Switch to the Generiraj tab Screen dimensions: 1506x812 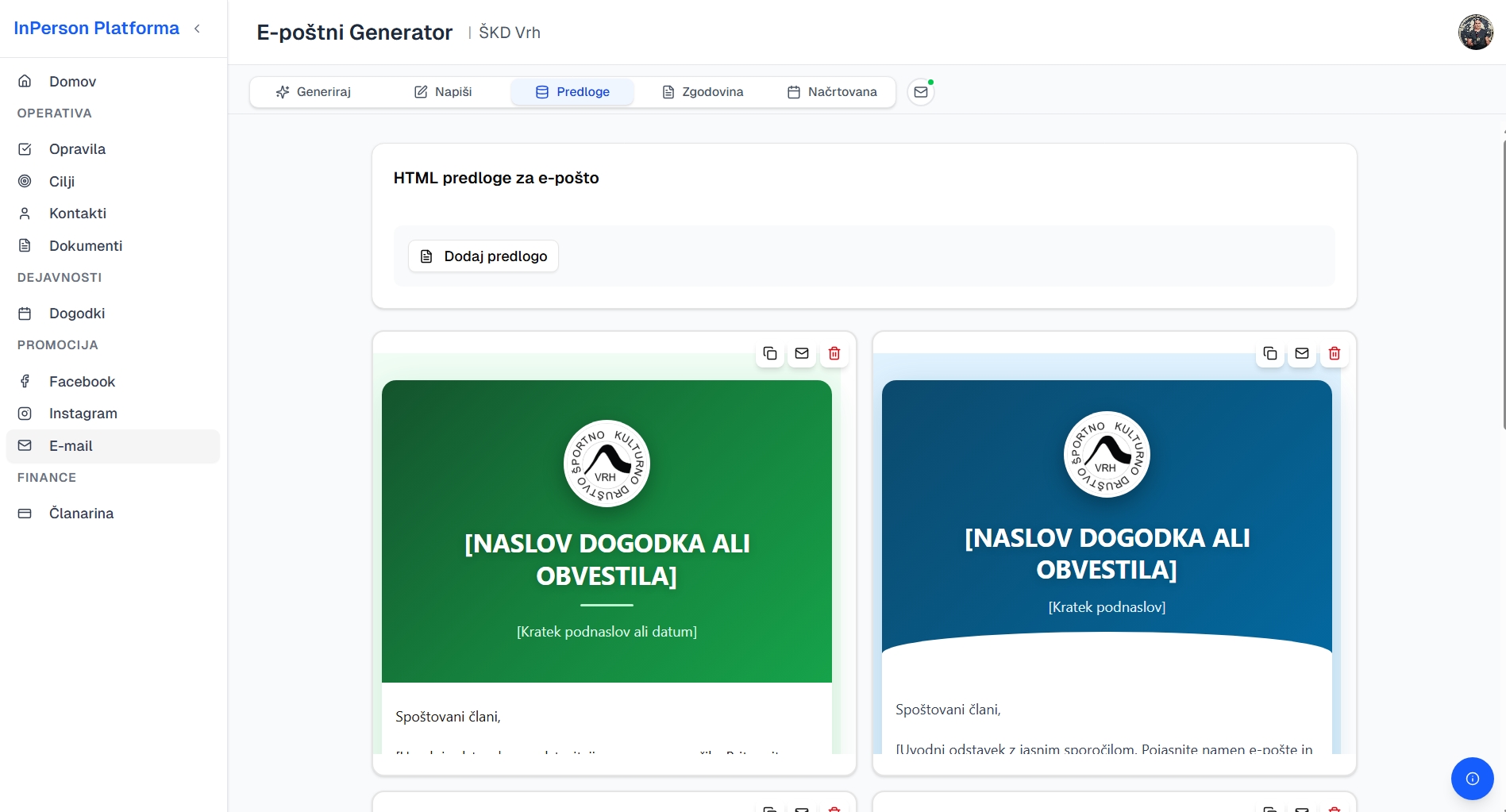point(322,91)
